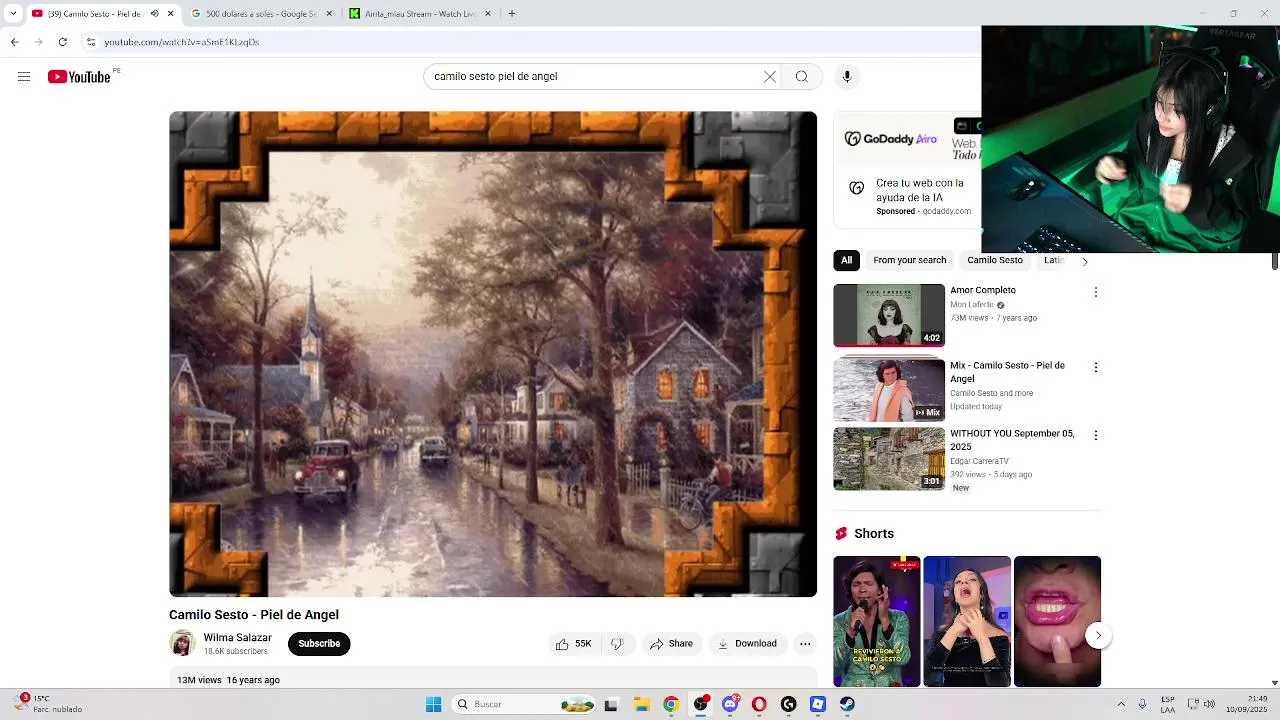
Task: Open Mix - Camilo Sesto - Piel de Angel
Action: pos(1007,372)
